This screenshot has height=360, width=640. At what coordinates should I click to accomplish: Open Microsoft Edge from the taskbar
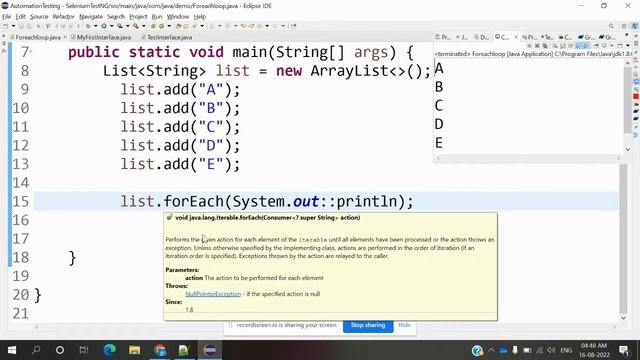click(x=109, y=350)
